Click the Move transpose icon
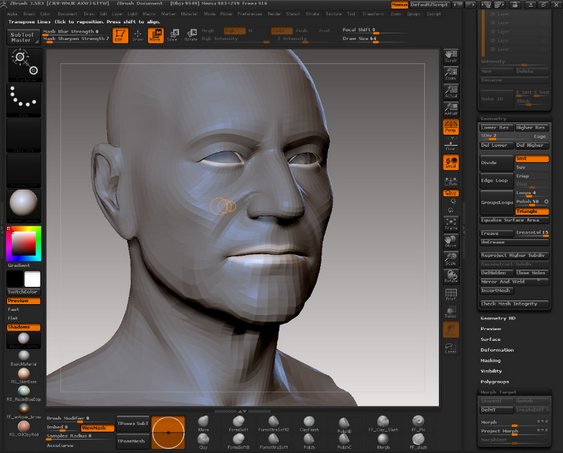The width and height of the screenshot is (563, 453). coord(155,36)
